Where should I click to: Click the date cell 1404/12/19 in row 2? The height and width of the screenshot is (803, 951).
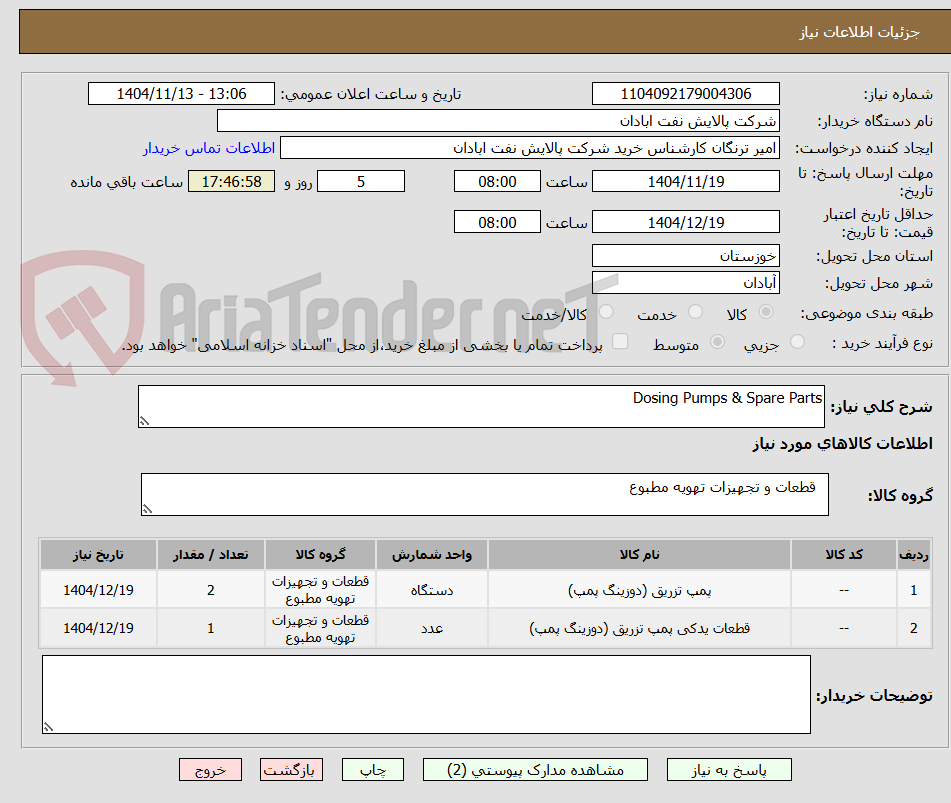98,628
